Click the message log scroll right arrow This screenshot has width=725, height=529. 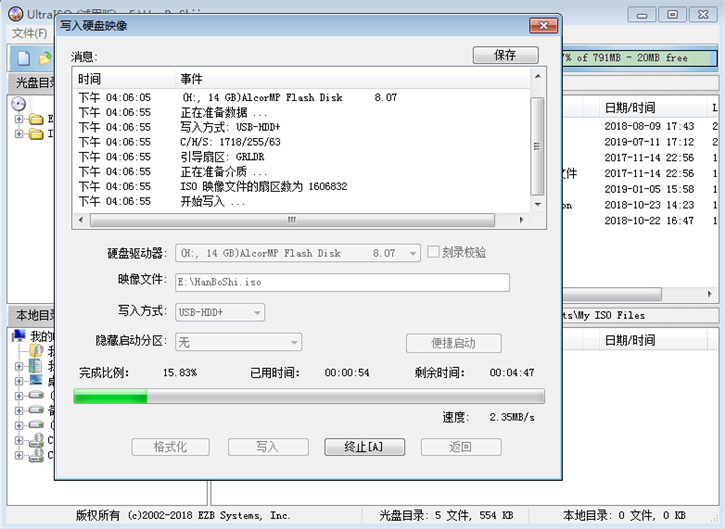[522, 220]
